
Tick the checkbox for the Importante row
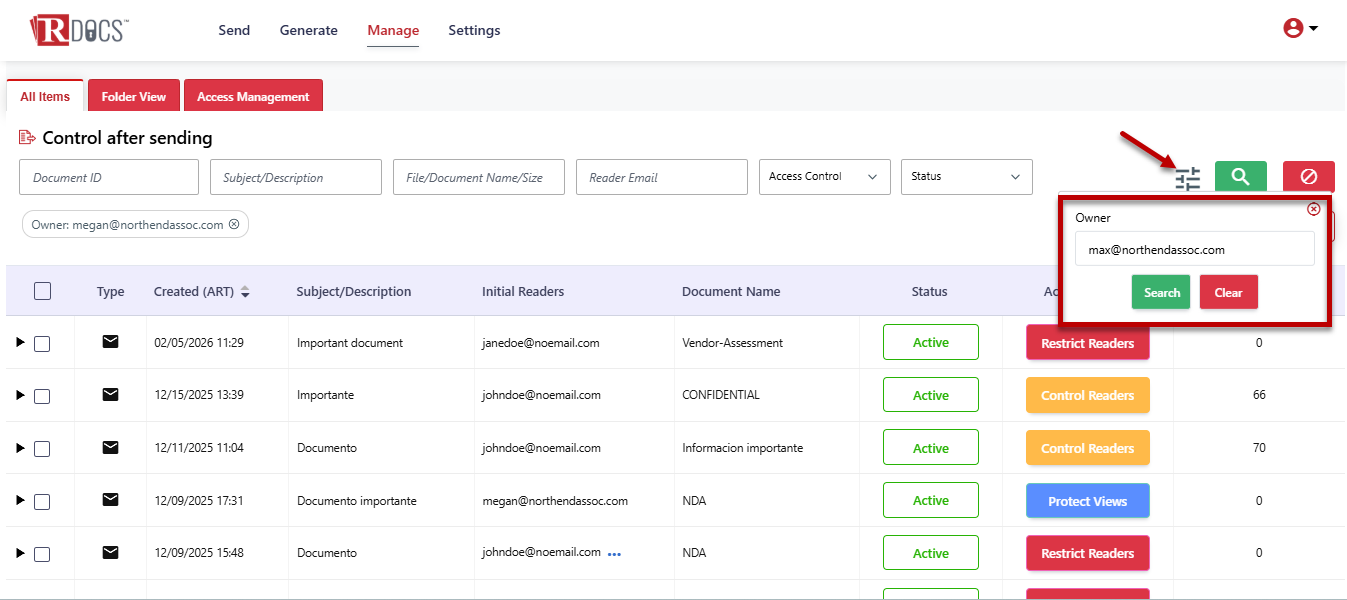click(42, 396)
